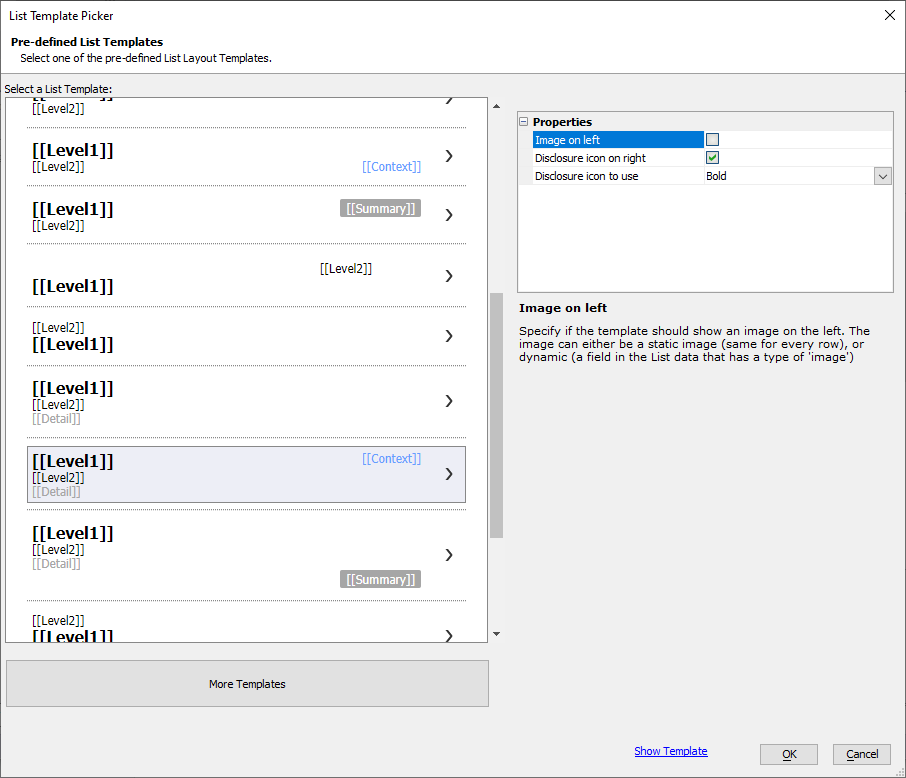The image size is (906, 778).
Task: Open the Disclosure icon to use dropdown
Action: tap(882, 176)
